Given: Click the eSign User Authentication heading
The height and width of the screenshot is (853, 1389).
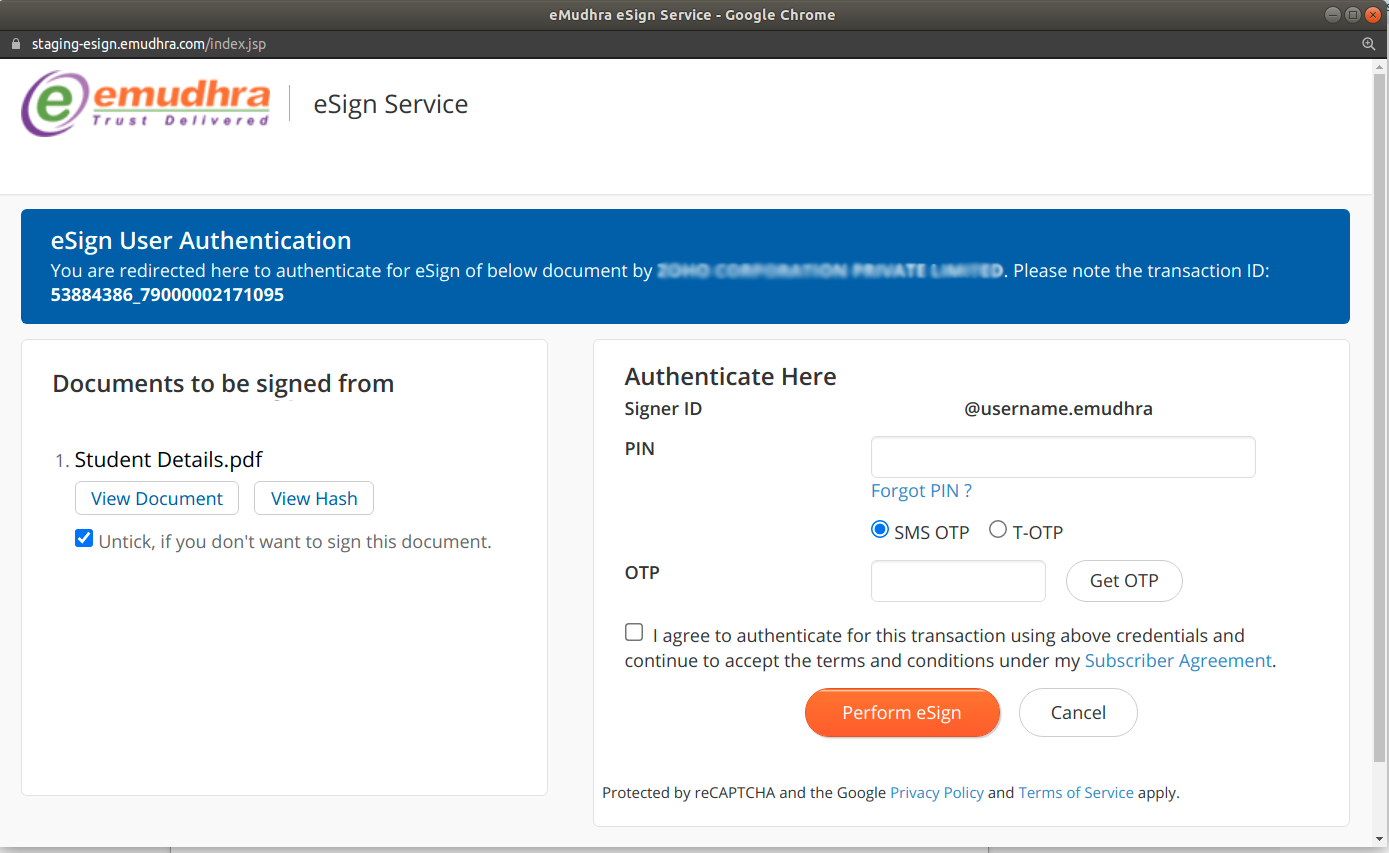Looking at the screenshot, I should (201, 241).
